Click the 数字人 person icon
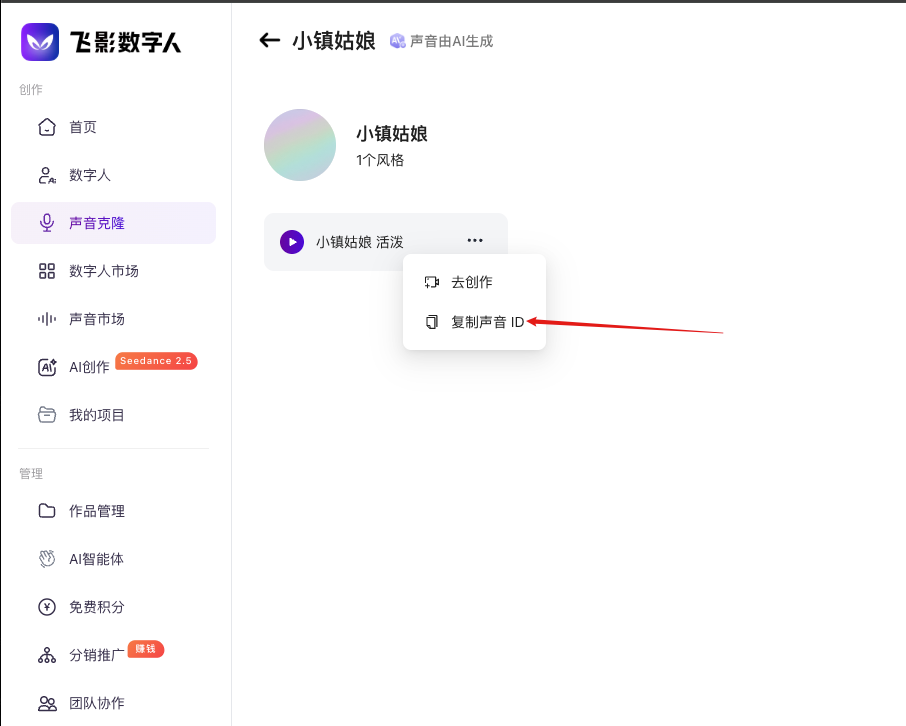Image resolution: width=906 pixels, height=726 pixels. (x=47, y=175)
